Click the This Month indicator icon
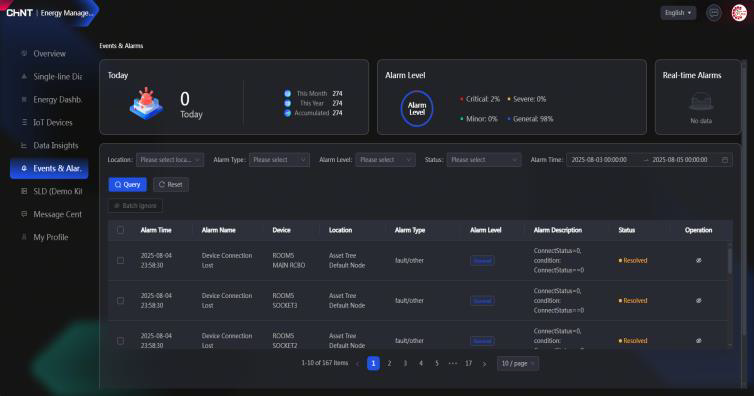 (288, 94)
